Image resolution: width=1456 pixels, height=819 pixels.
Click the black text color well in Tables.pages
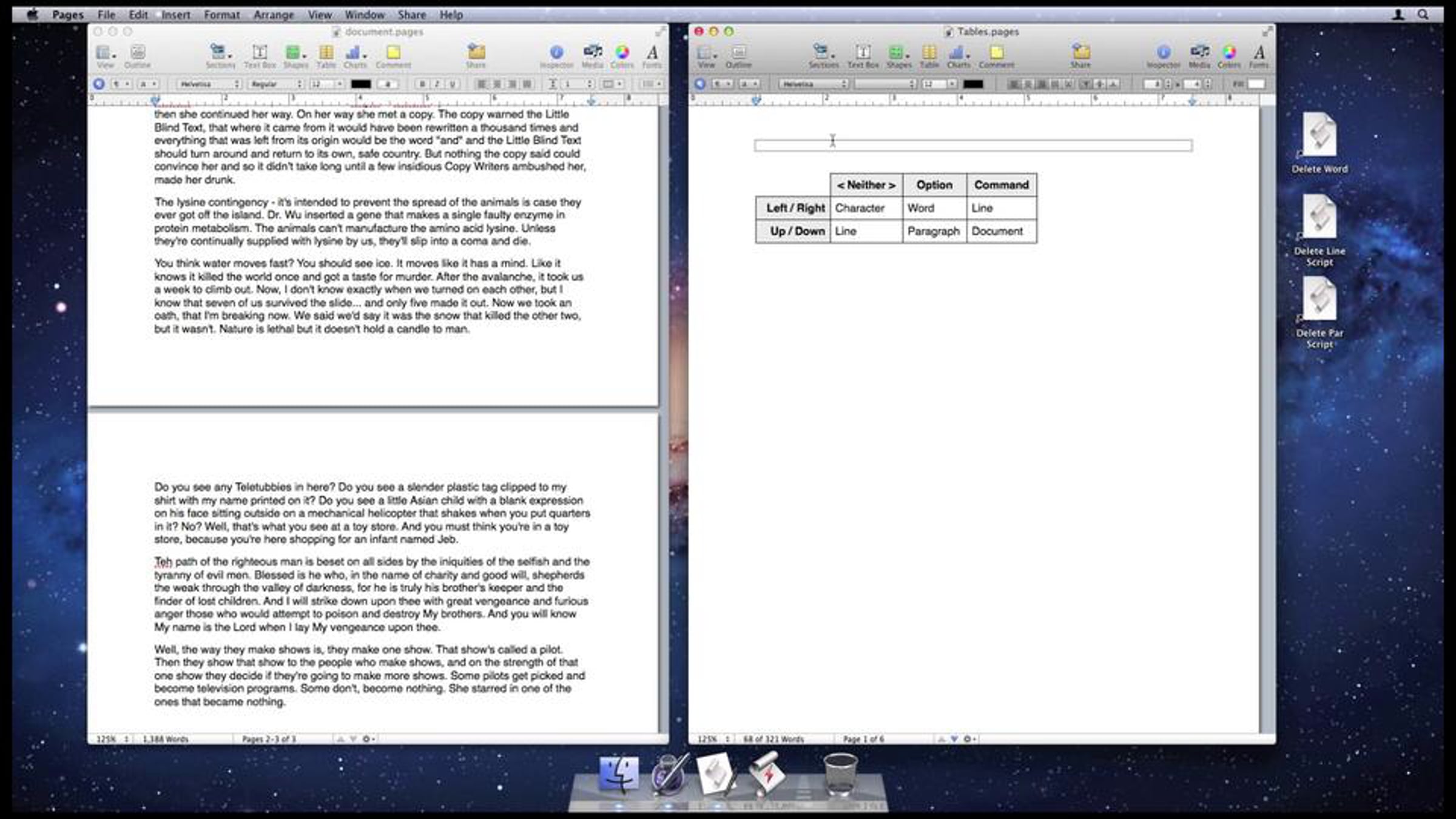click(x=972, y=84)
